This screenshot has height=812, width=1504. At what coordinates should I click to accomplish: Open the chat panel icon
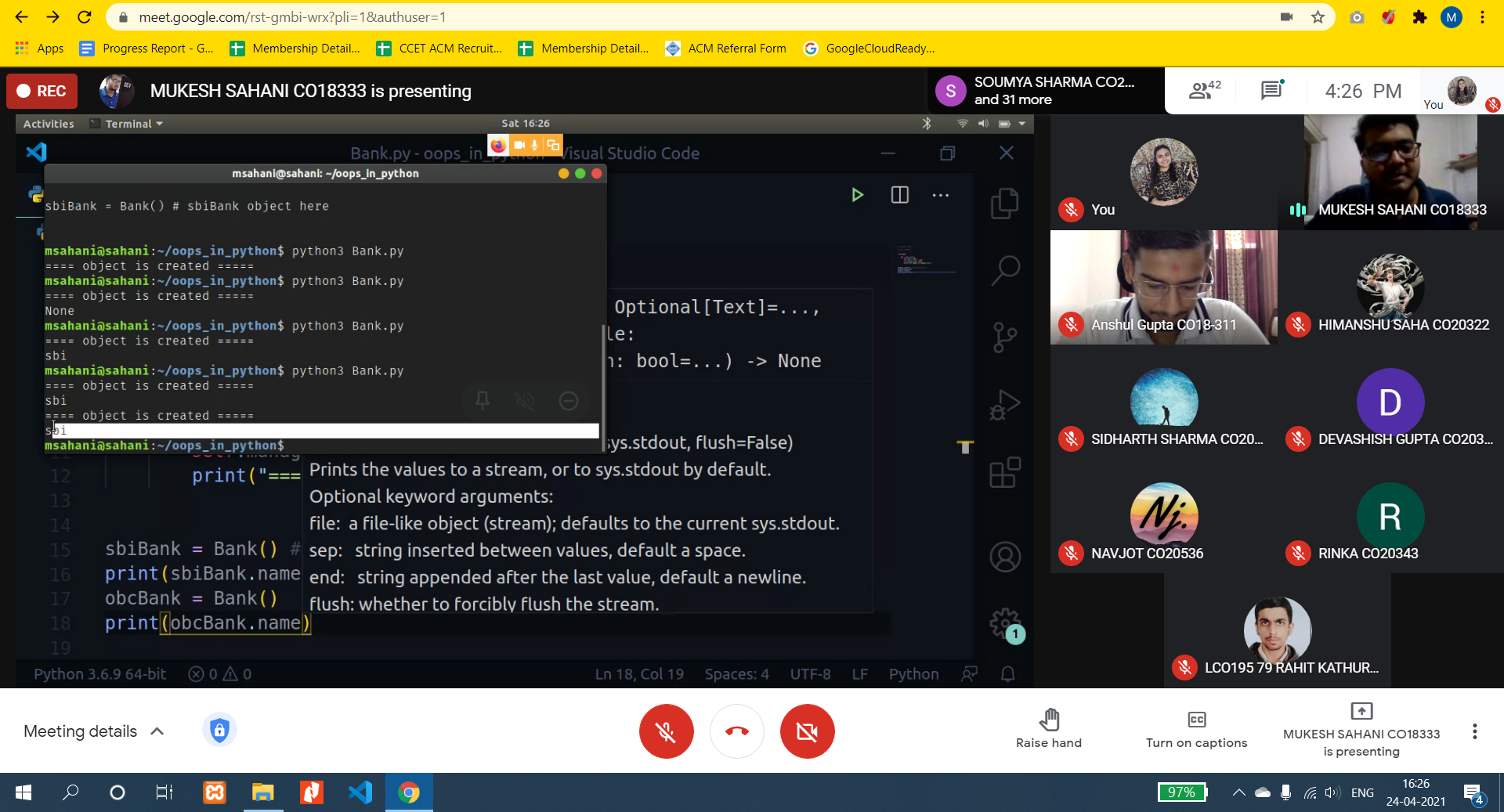tap(1271, 91)
